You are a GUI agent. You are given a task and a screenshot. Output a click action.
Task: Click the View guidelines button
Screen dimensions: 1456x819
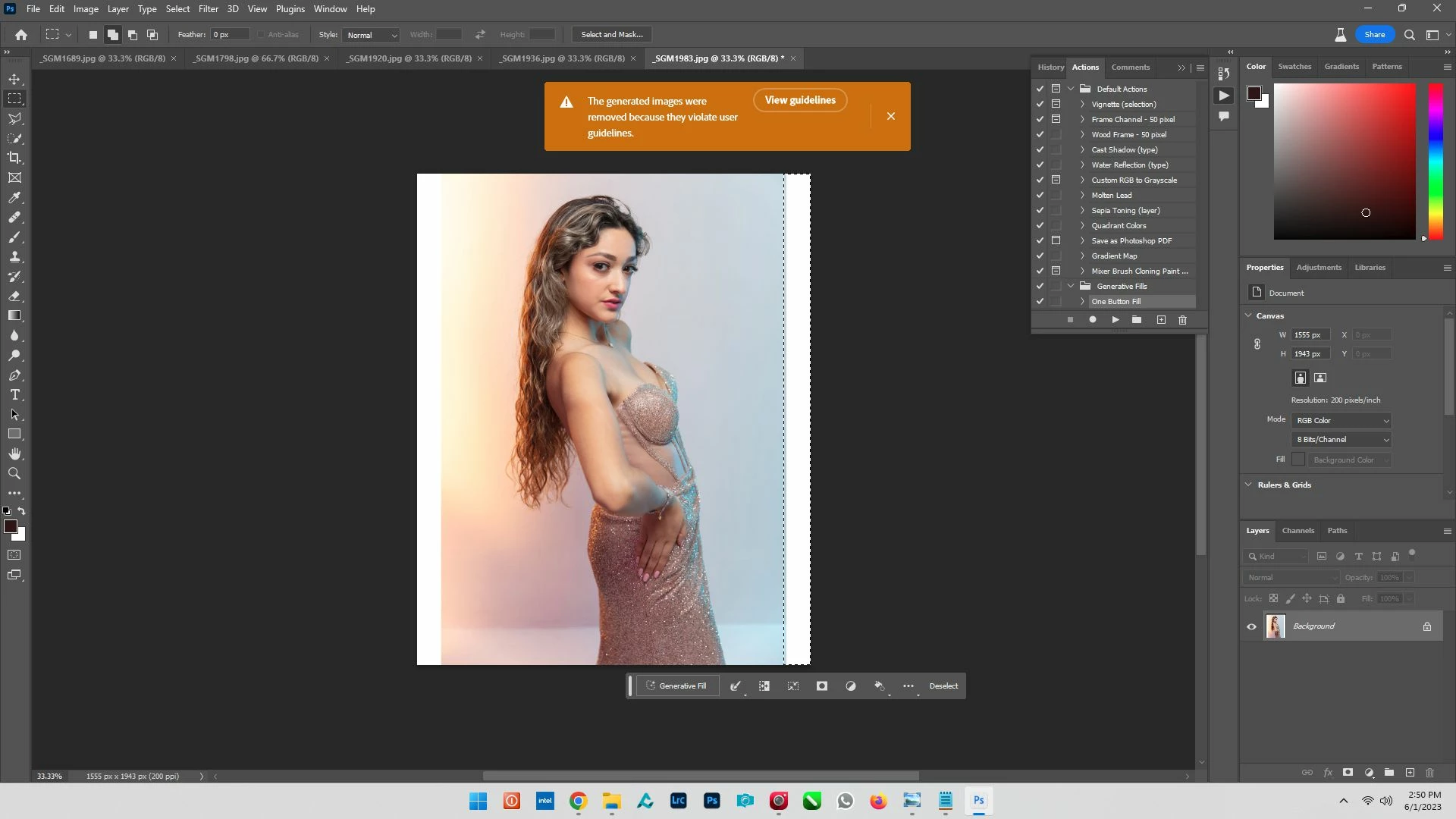[799, 100]
